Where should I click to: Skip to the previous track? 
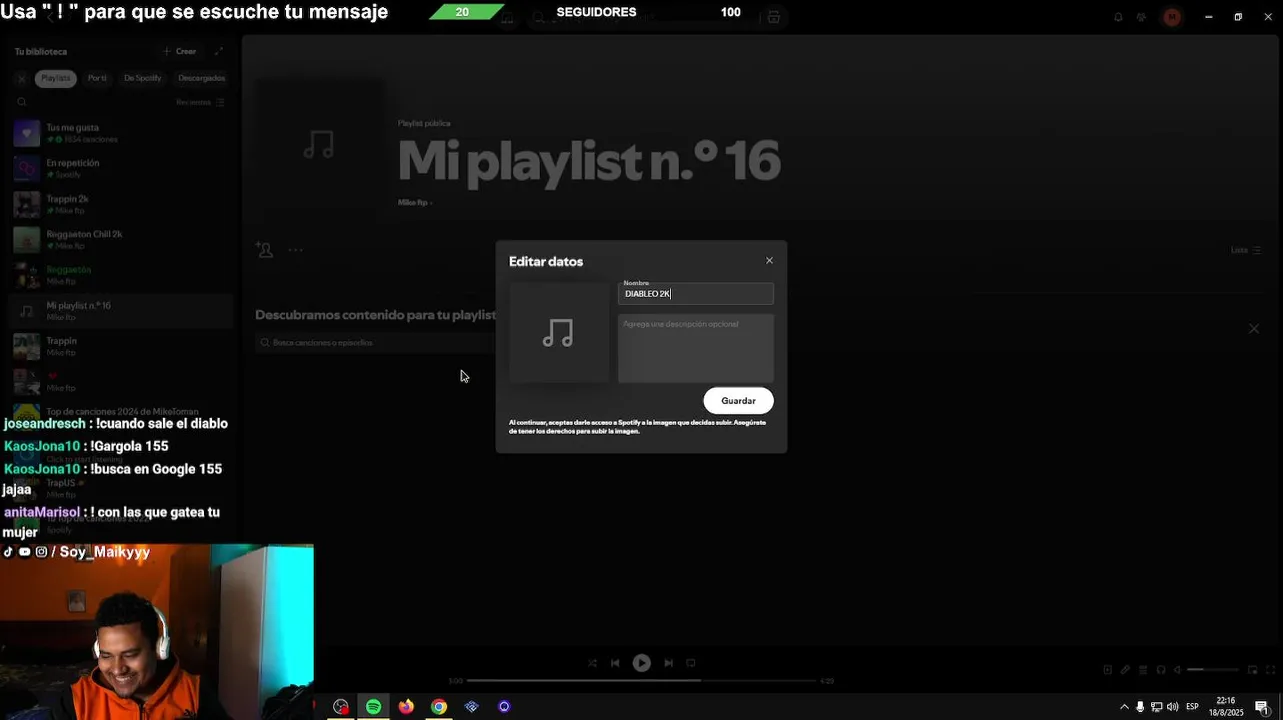click(x=615, y=663)
